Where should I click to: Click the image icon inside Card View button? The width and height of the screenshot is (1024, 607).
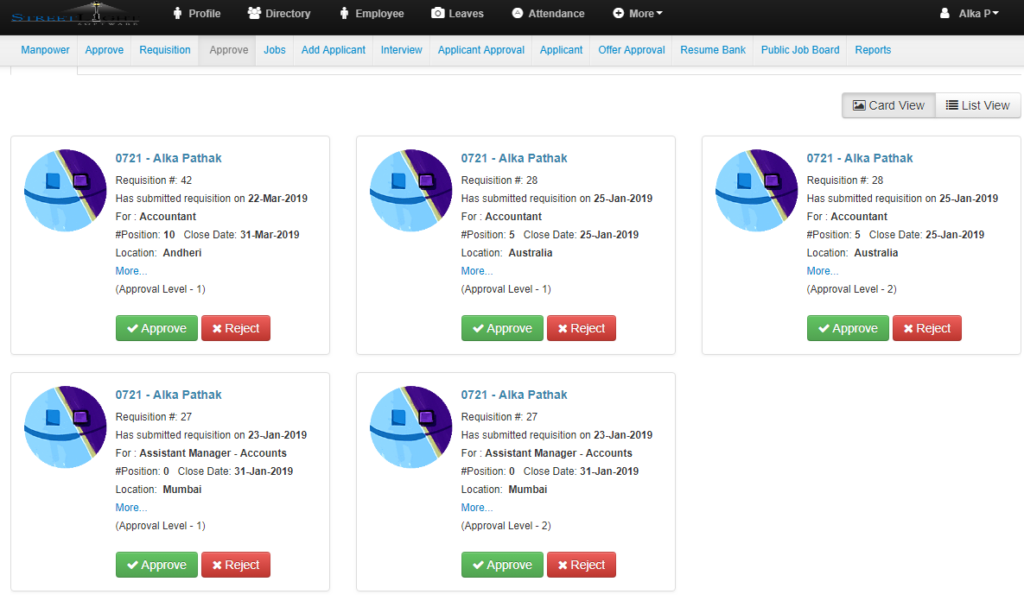pos(862,105)
